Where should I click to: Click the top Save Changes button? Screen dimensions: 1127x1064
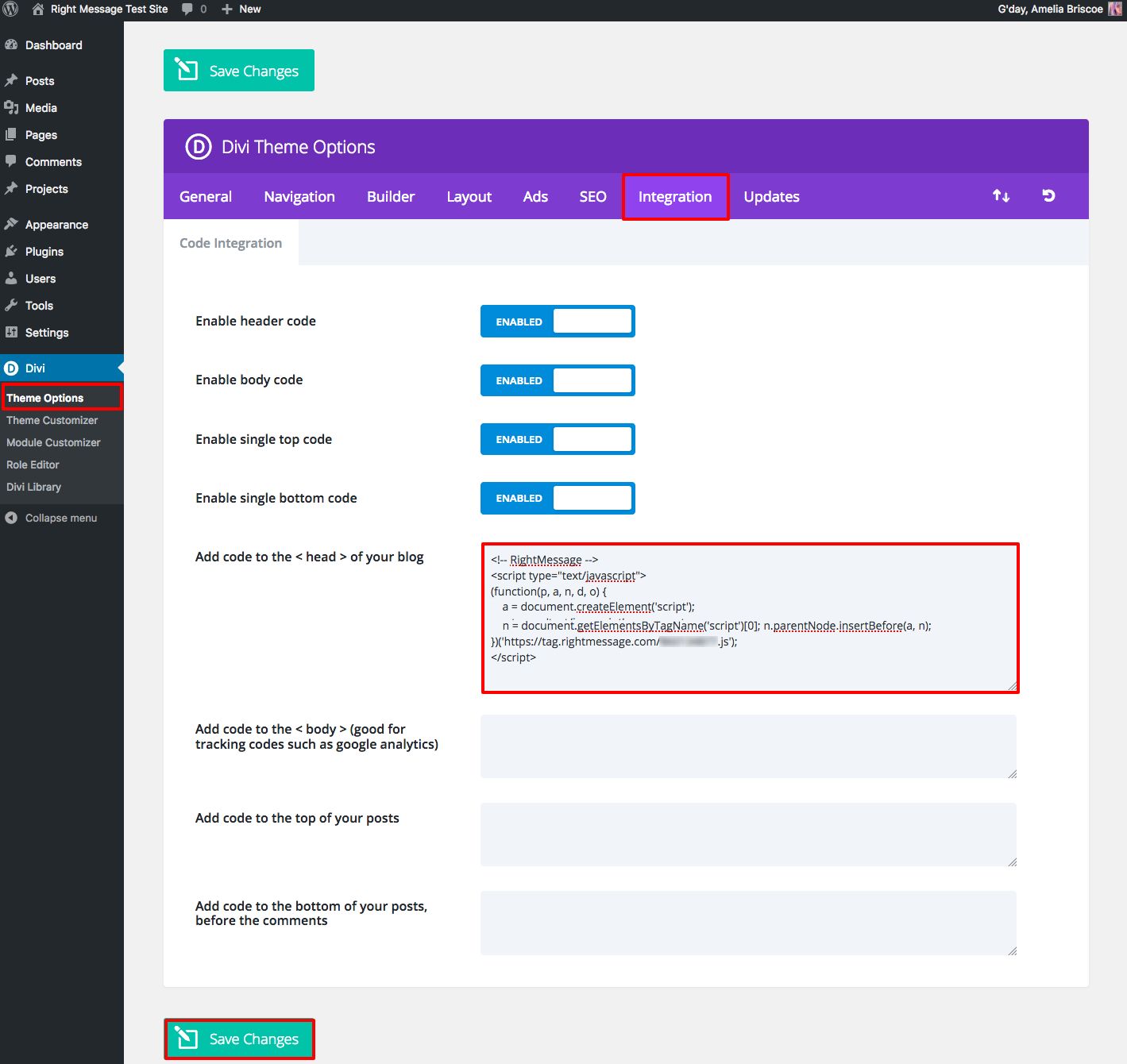[239, 71]
